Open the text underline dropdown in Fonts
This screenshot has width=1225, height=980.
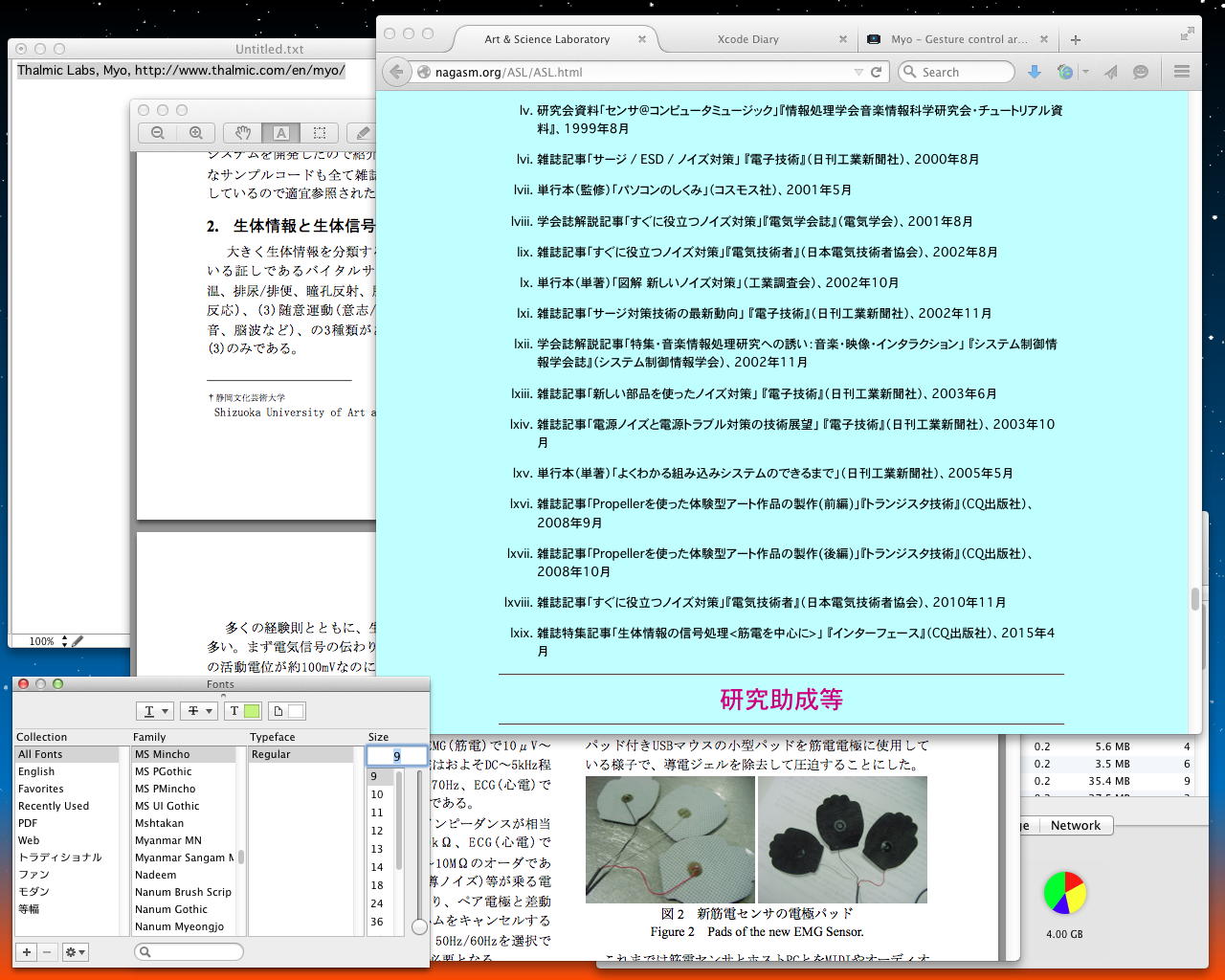coord(155,711)
